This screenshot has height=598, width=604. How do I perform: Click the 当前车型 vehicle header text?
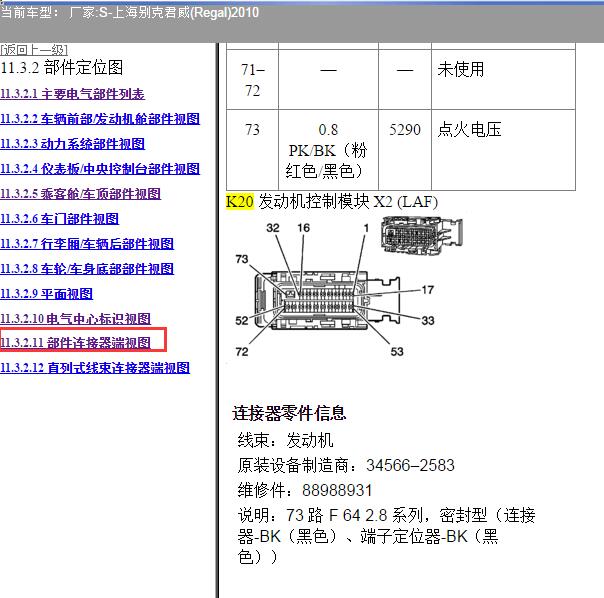tap(129, 13)
